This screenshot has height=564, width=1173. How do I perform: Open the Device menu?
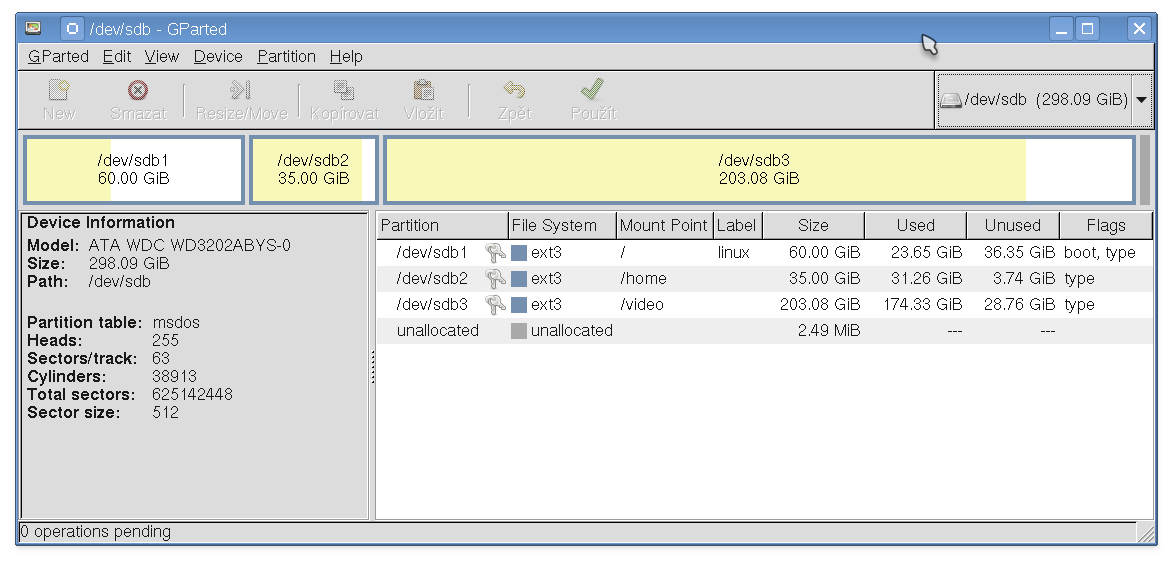(218, 57)
